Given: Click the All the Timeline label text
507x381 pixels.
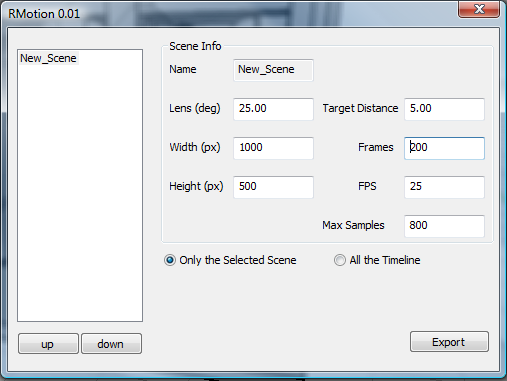Looking at the screenshot, I should [x=385, y=260].
